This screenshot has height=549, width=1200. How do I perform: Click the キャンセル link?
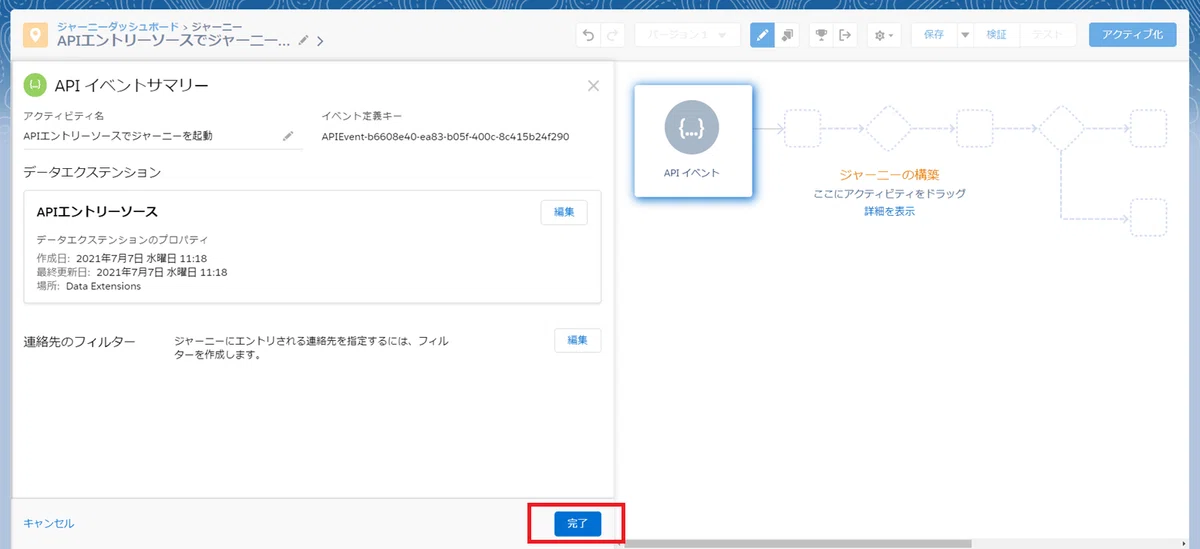[x=49, y=523]
